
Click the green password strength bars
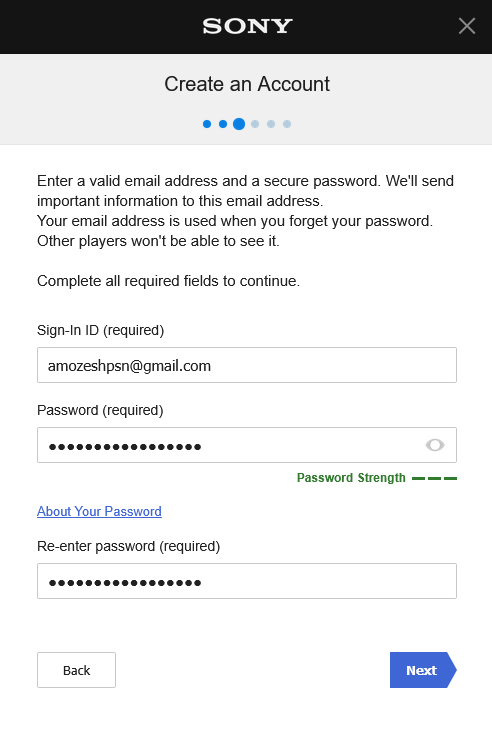[434, 478]
